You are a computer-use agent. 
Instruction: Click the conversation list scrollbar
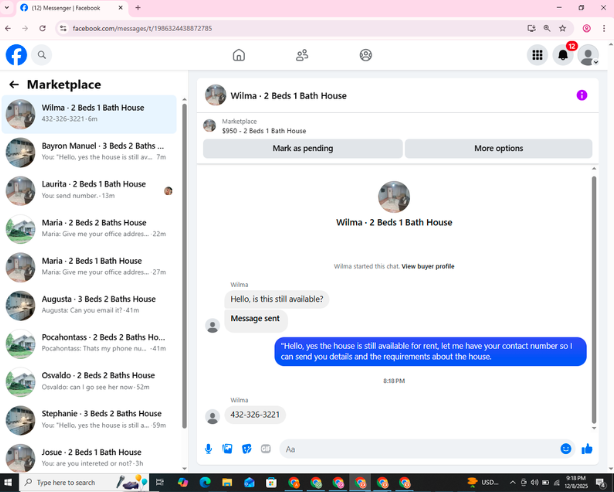184,266
